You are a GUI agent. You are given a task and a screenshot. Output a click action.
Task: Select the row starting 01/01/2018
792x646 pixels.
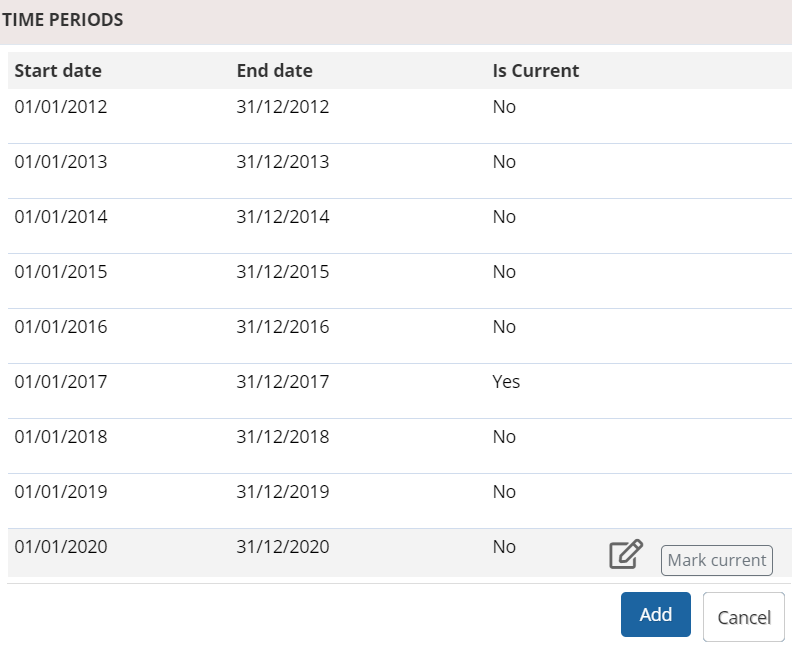(60, 437)
